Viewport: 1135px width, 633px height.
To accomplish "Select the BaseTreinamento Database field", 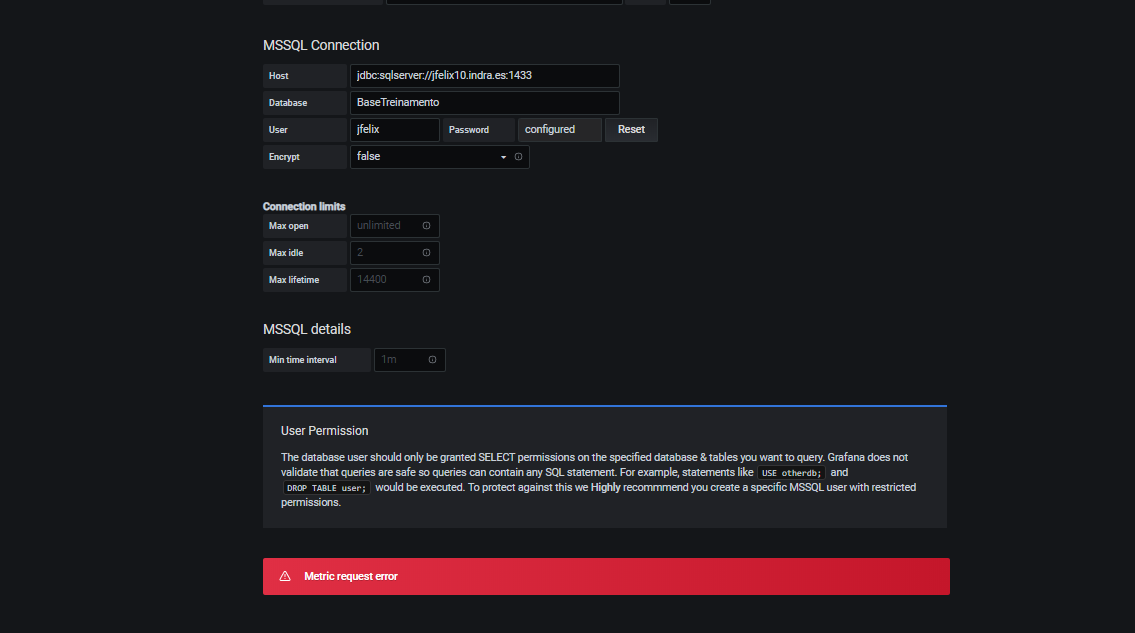I will [484, 102].
